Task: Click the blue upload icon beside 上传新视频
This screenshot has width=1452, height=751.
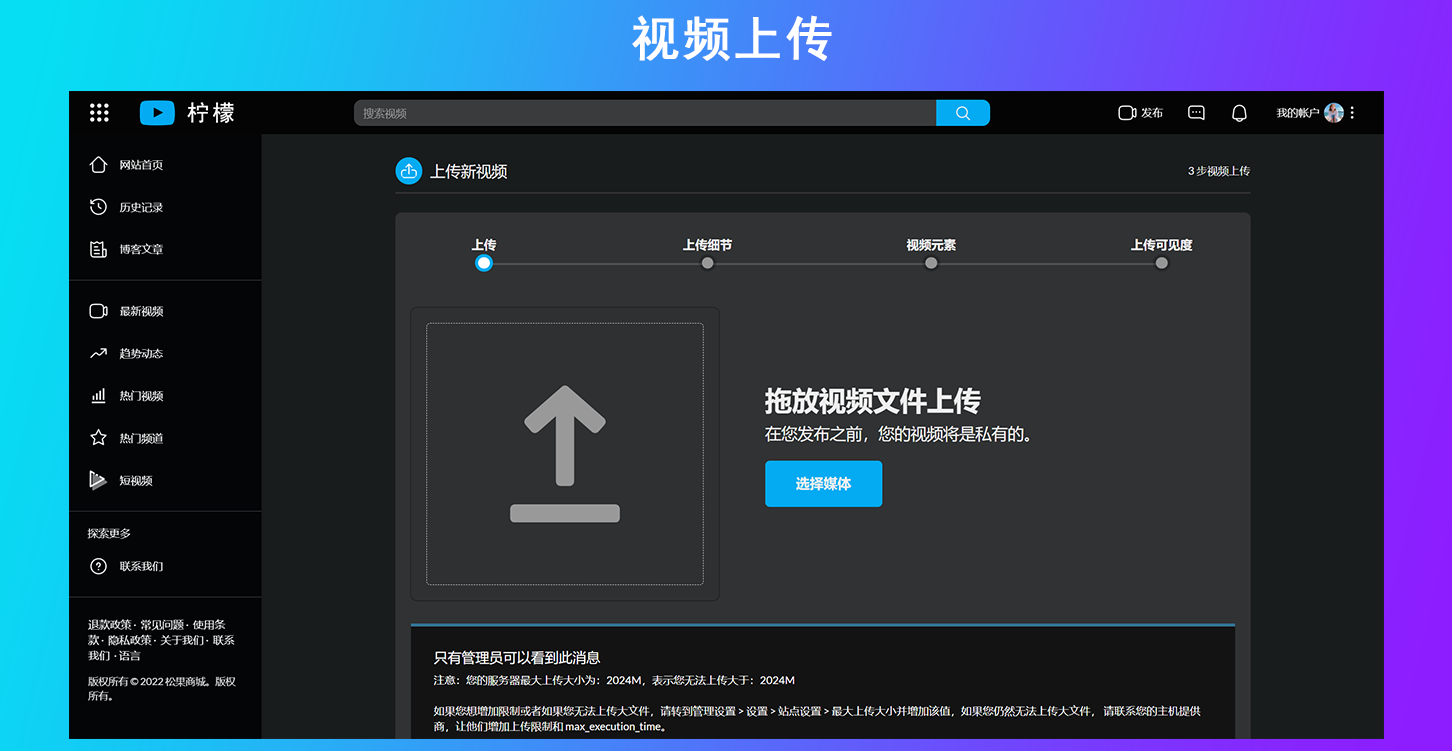Action: 408,171
